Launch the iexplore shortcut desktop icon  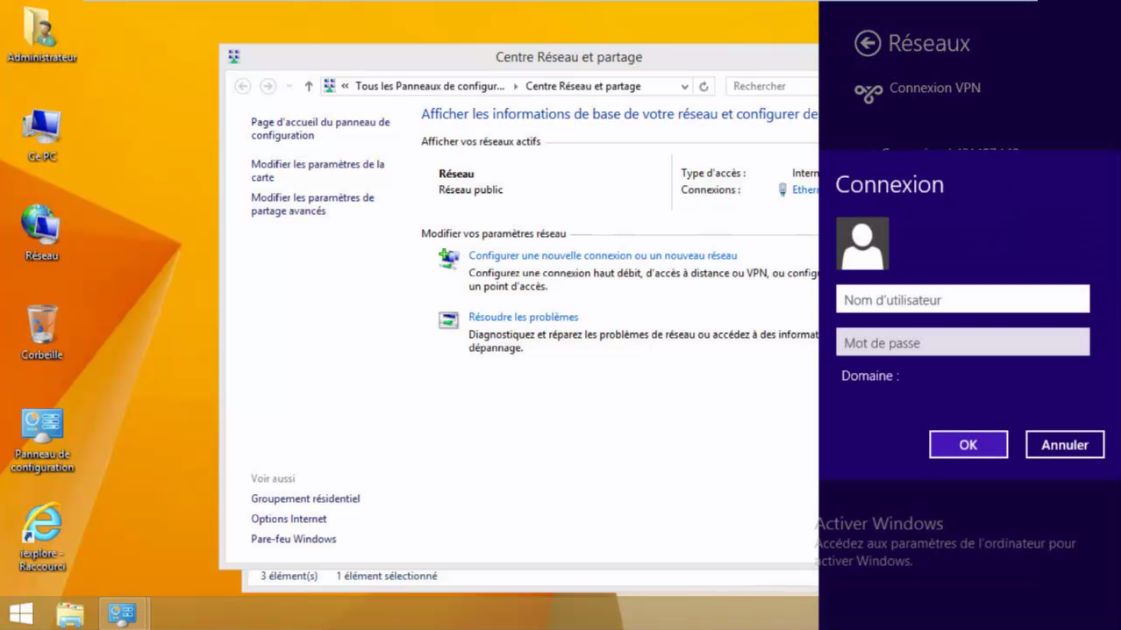pyautogui.click(x=42, y=536)
